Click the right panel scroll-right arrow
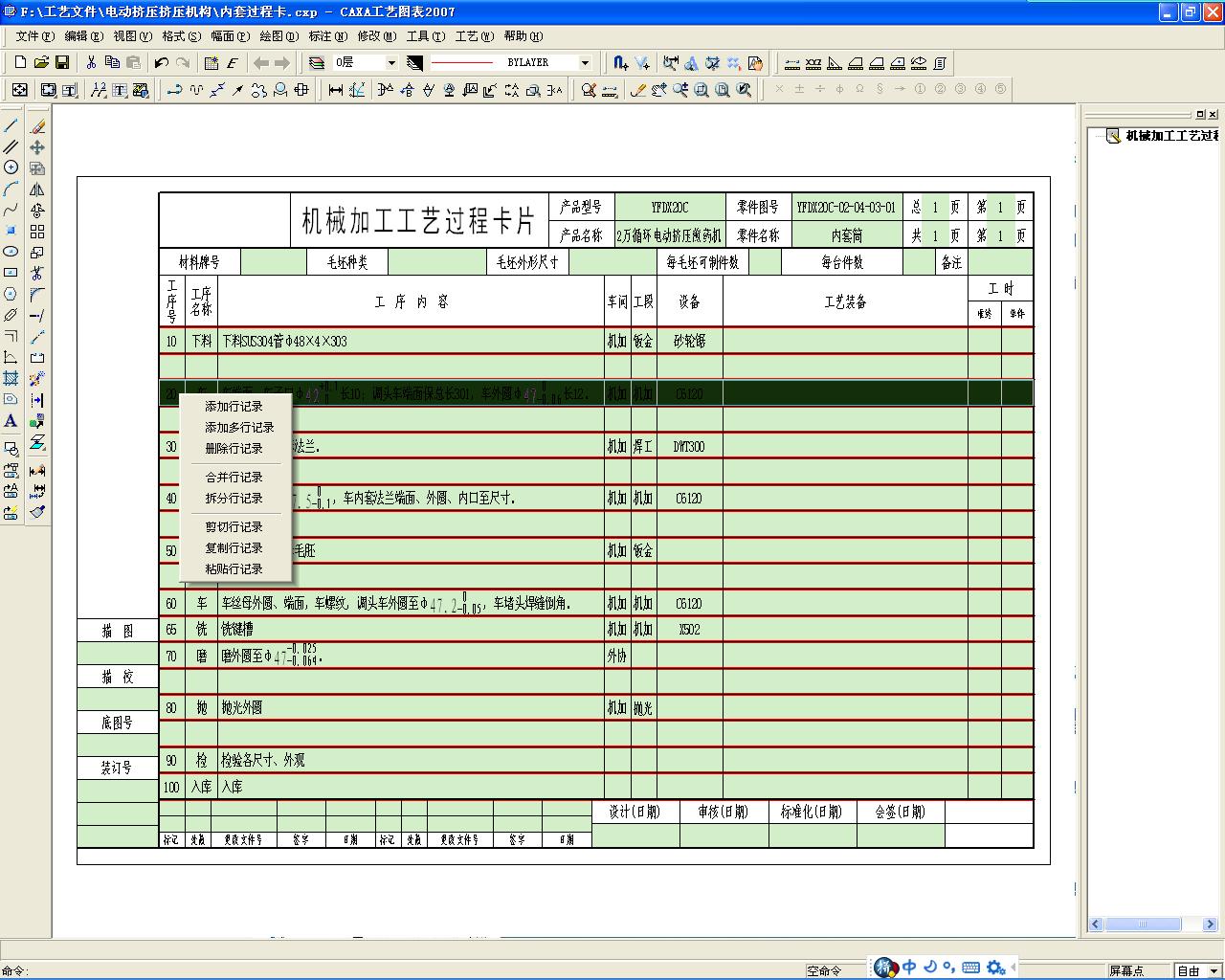 click(x=1212, y=924)
